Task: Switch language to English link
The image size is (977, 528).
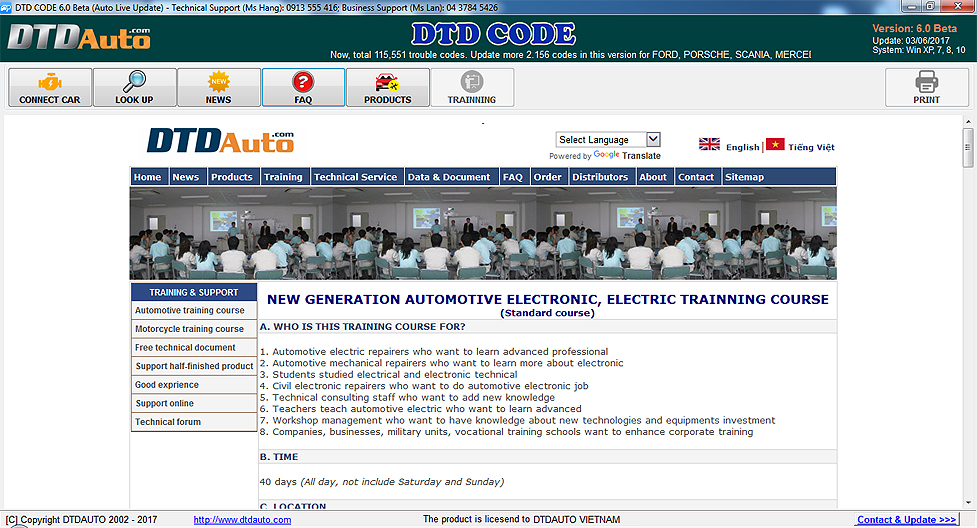Action: [743, 147]
